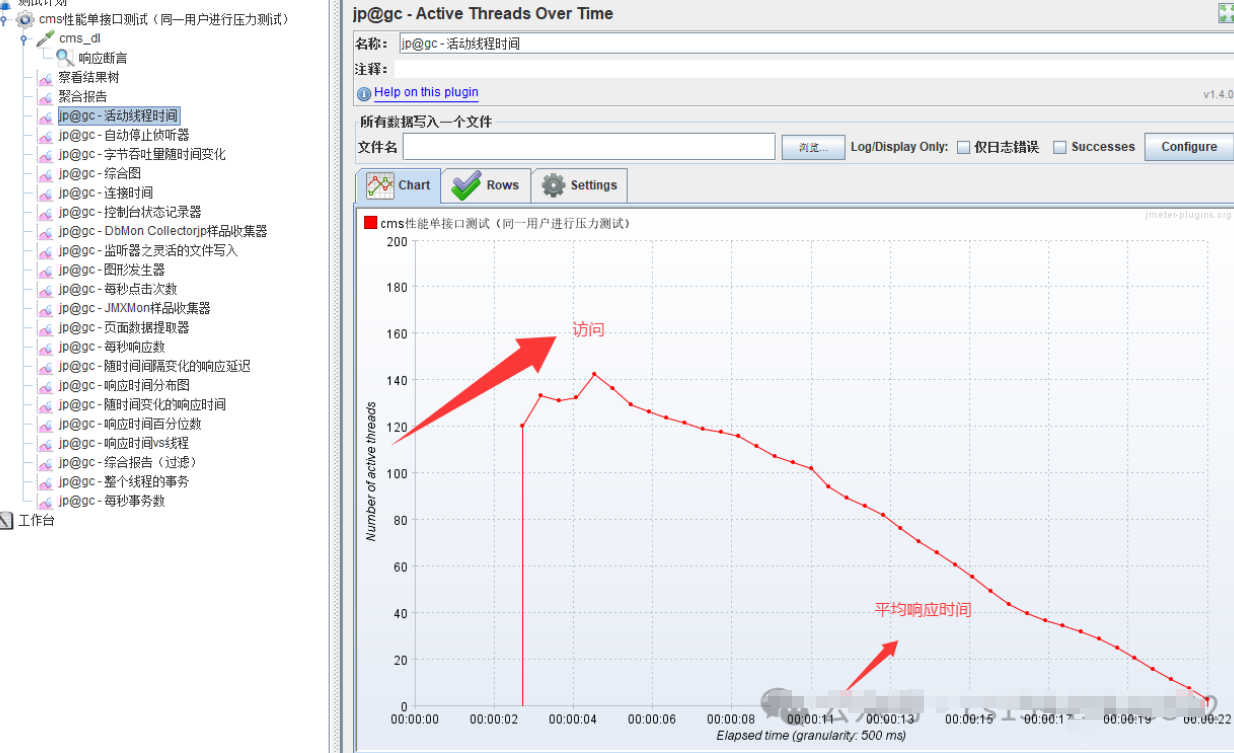Click the icon beside jp@gc - 每秒事务数
This screenshot has width=1234, height=753.
[x=45, y=501]
